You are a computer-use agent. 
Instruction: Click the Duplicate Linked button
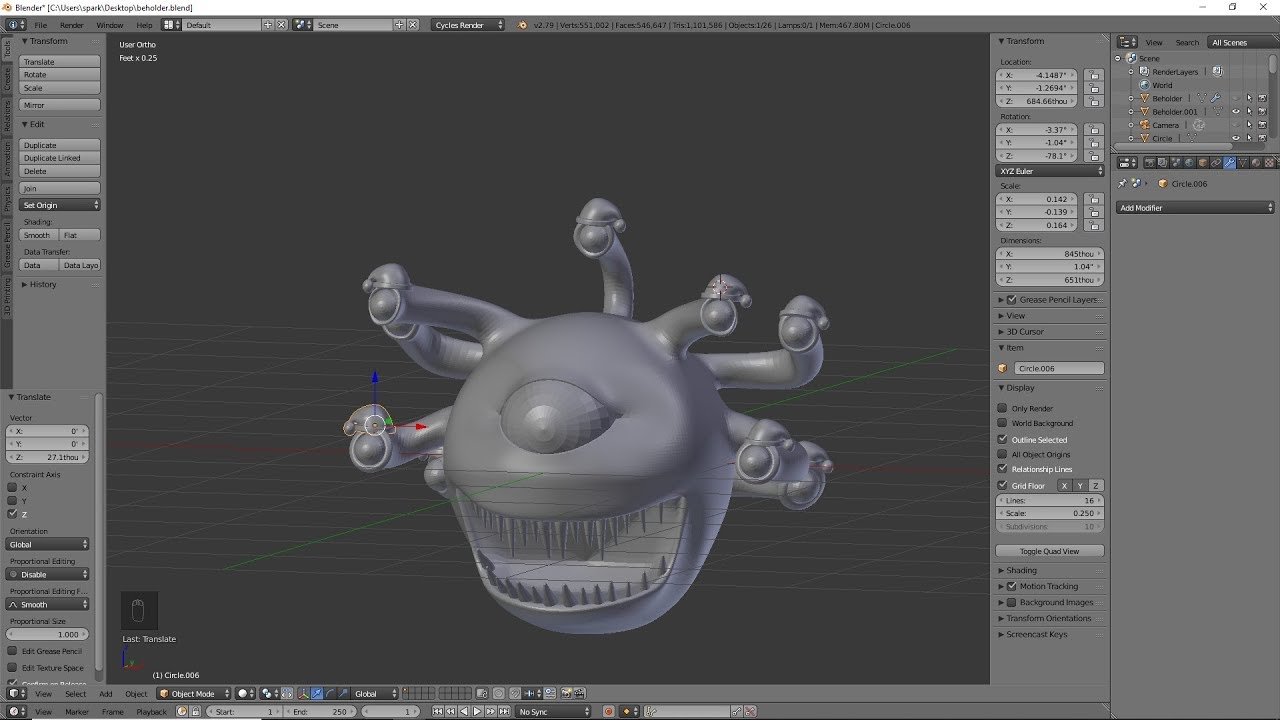tap(60, 158)
